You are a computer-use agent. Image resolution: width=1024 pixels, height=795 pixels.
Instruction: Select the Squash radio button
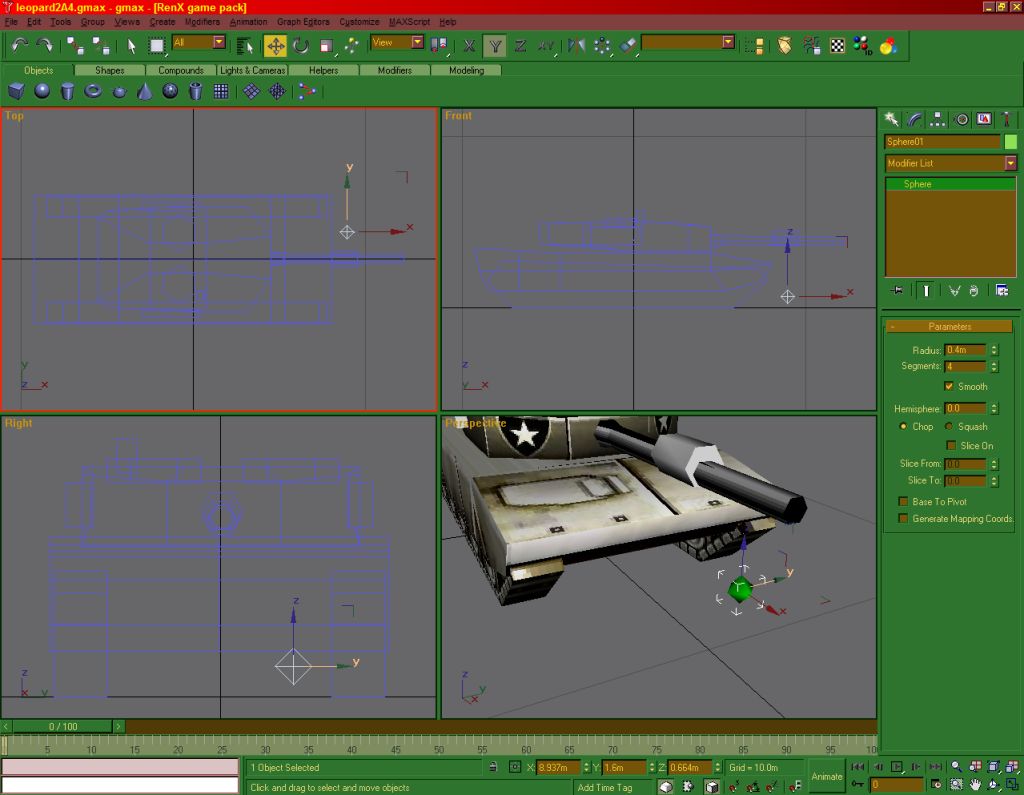pos(949,426)
